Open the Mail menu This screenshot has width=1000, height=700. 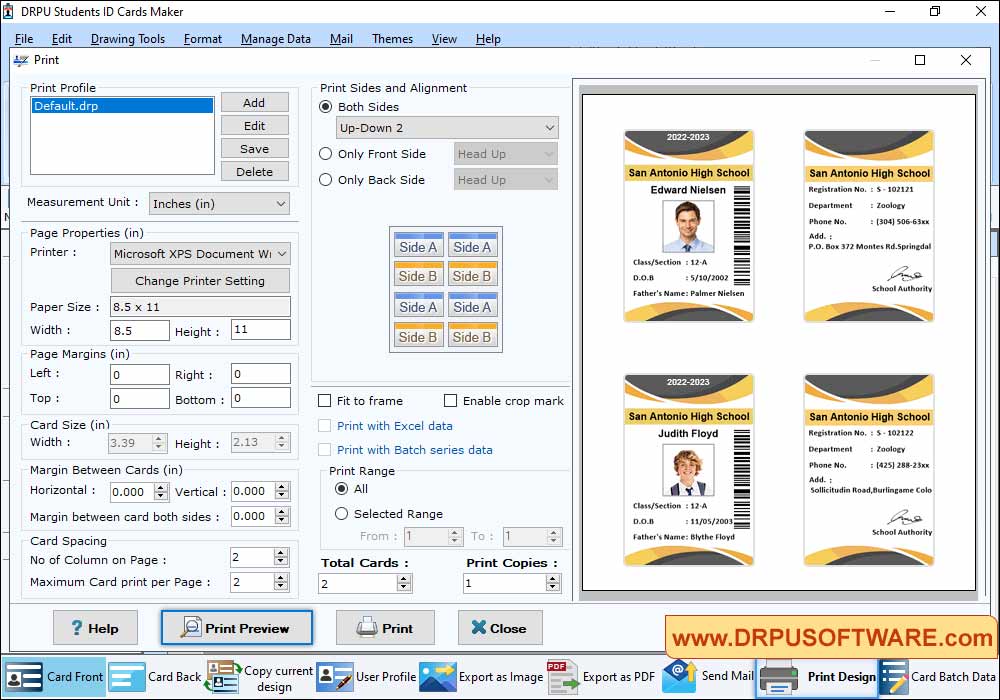tap(341, 39)
